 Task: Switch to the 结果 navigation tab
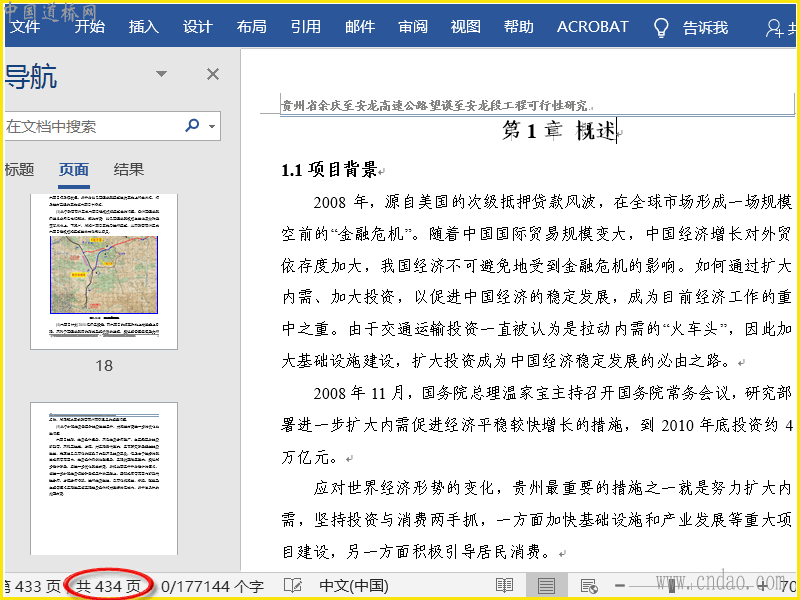pyautogui.click(x=129, y=169)
